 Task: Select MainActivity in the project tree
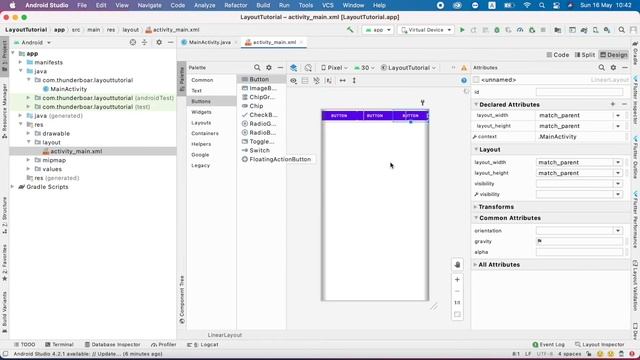(x=64, y=89)
